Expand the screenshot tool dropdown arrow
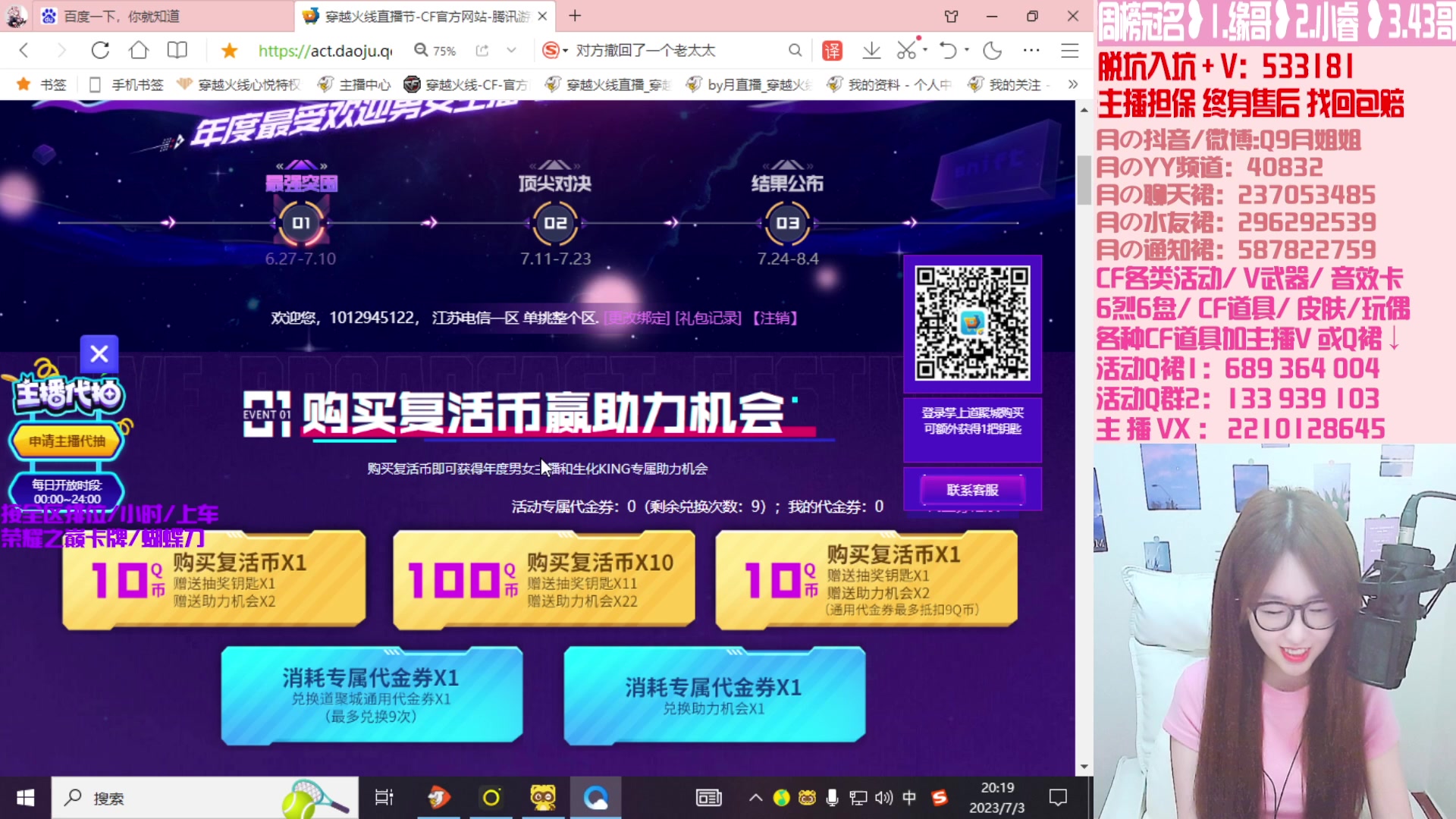 click(926, 51)
